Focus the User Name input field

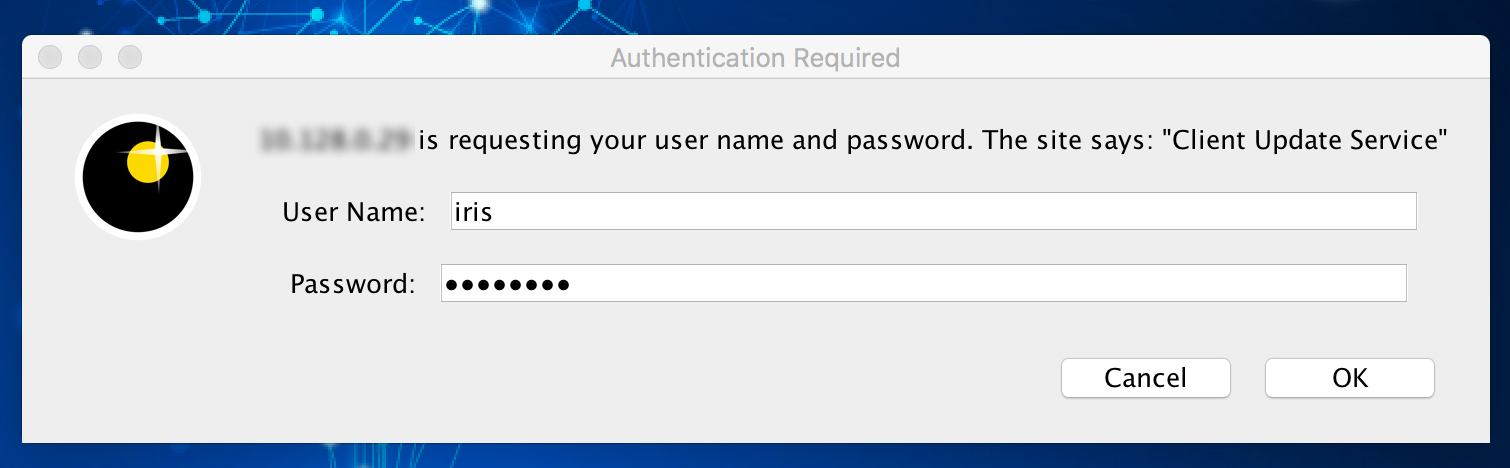coord(933,212)
